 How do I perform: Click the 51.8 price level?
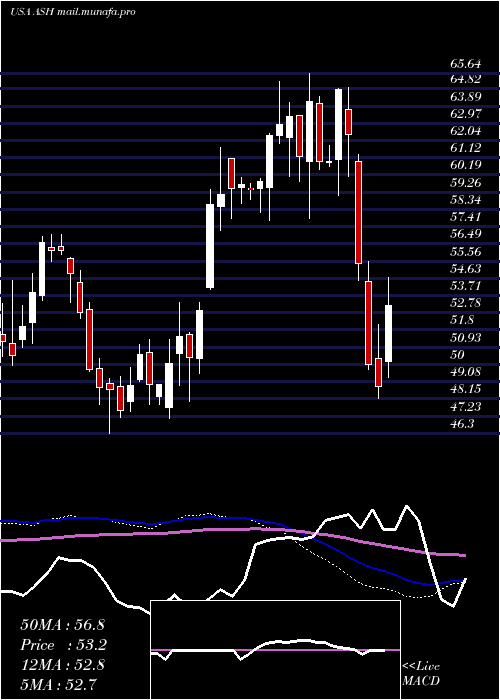tap(462, 321)
